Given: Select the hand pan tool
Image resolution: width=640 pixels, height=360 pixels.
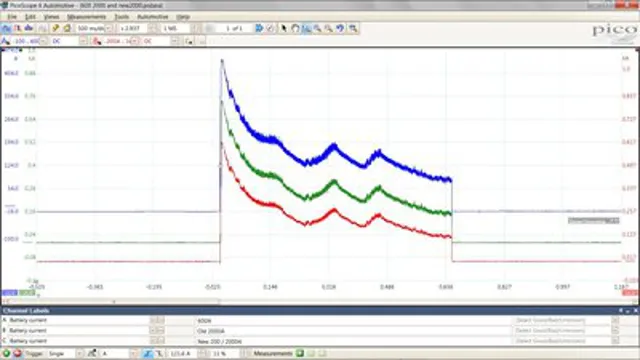Looking at the screenshot, I should (x=295, y=28).
